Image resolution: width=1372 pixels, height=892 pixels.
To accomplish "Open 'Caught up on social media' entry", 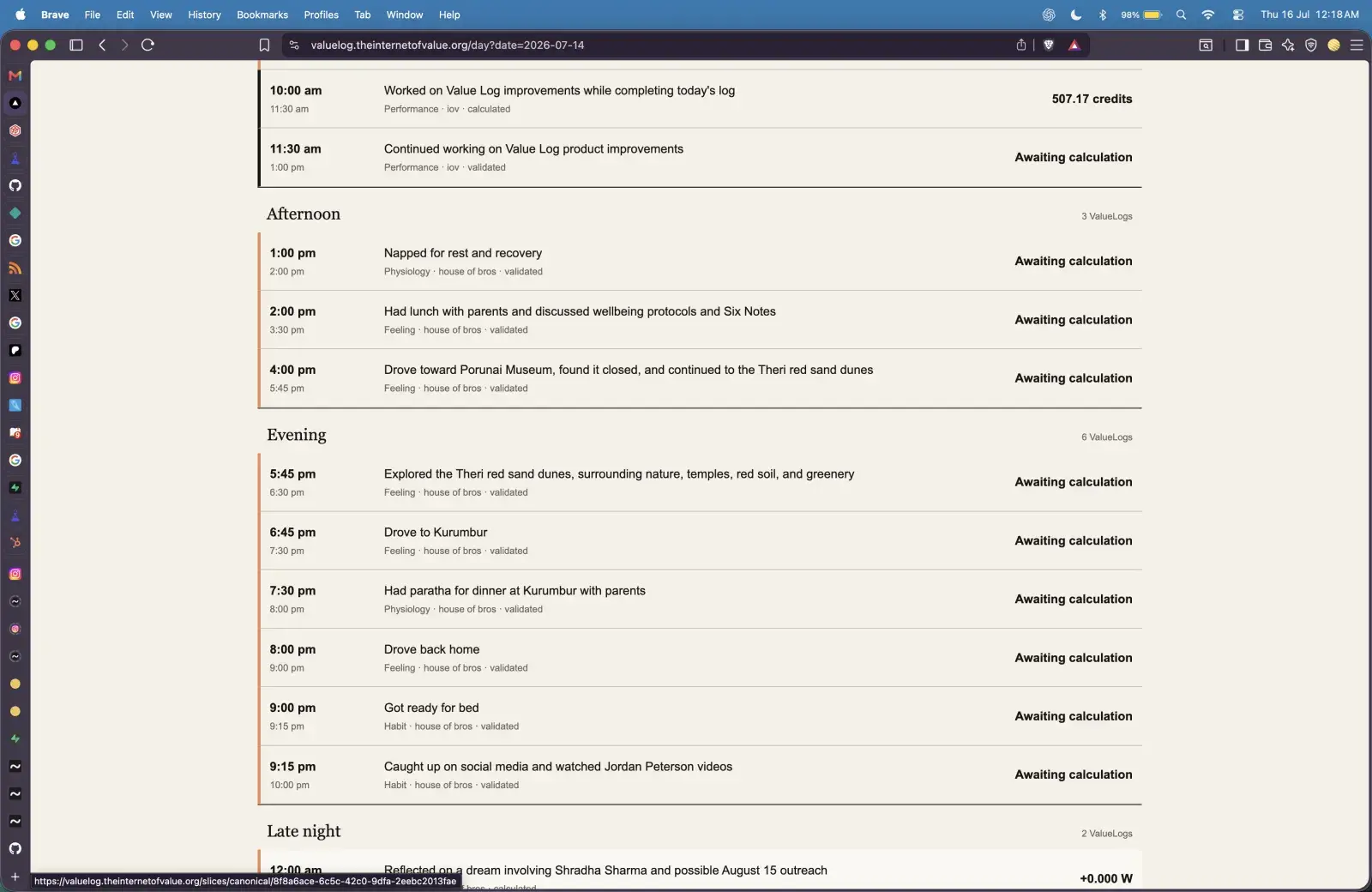I will point(701,774).
